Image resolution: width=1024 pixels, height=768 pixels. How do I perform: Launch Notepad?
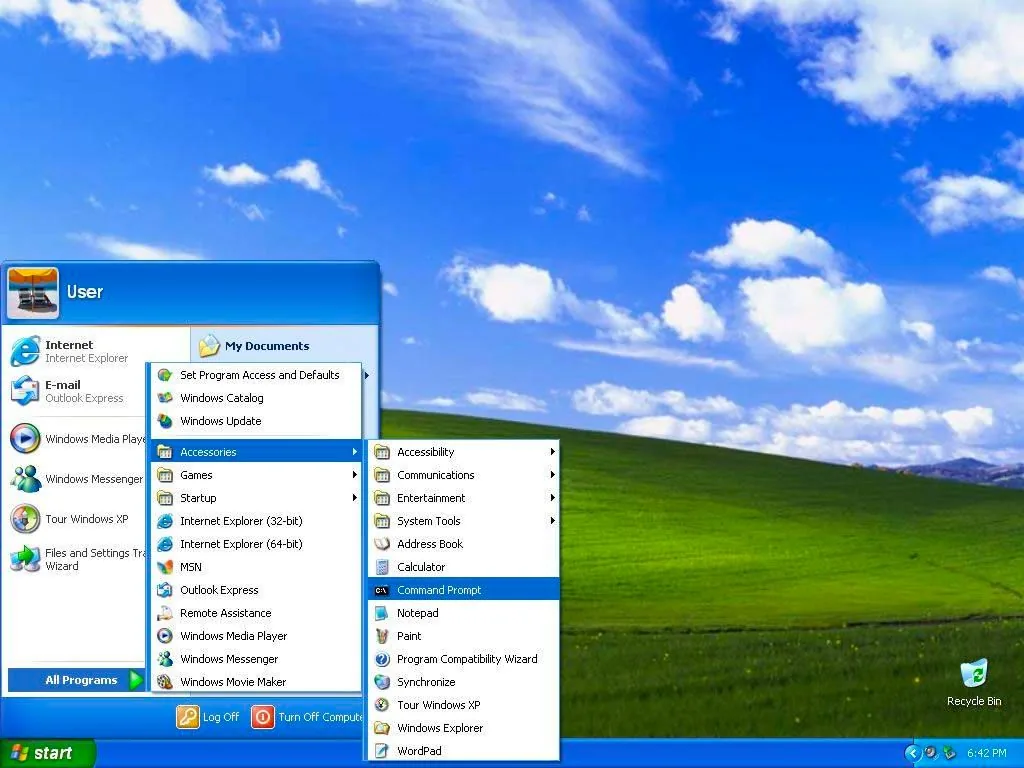(421, 612)
